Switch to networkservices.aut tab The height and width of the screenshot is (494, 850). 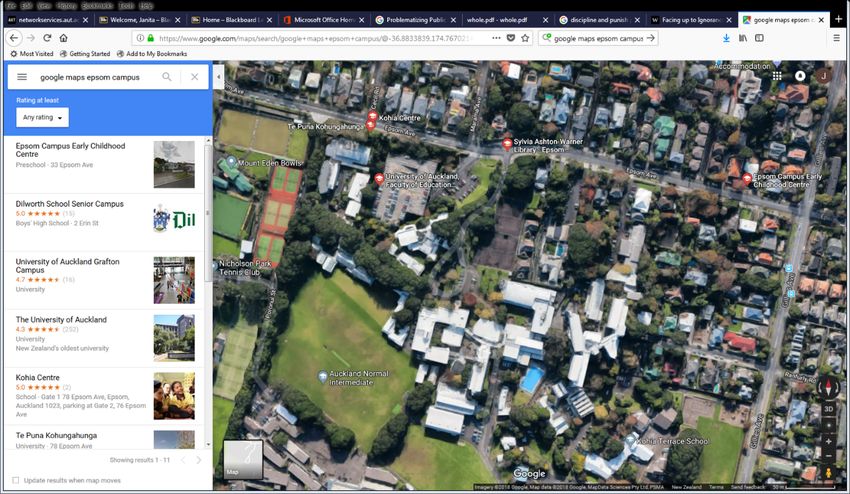pyautogui.click(x=48, y=20)
